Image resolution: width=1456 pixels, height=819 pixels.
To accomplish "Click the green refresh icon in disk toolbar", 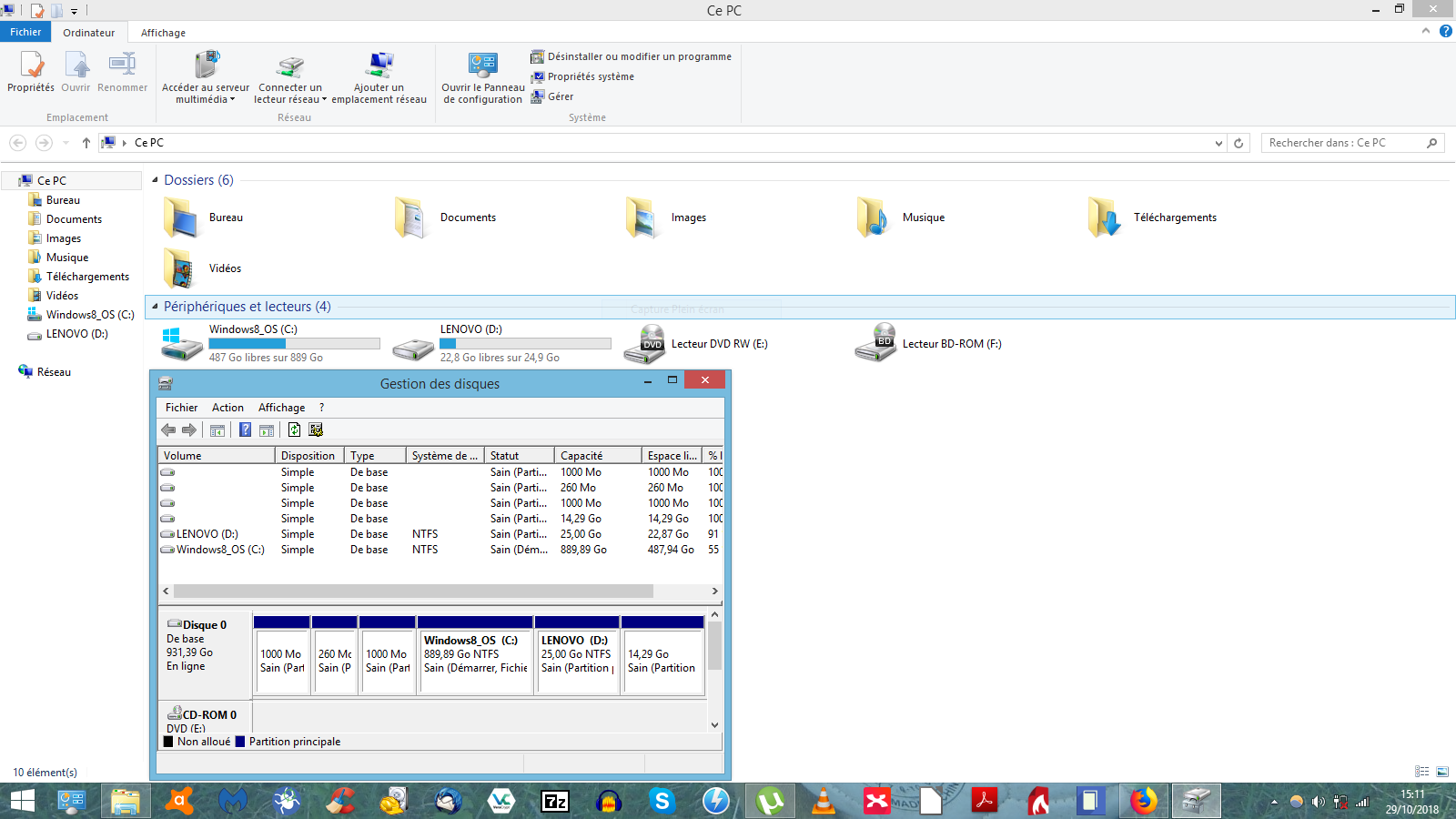I will click(x=294, y=430).
